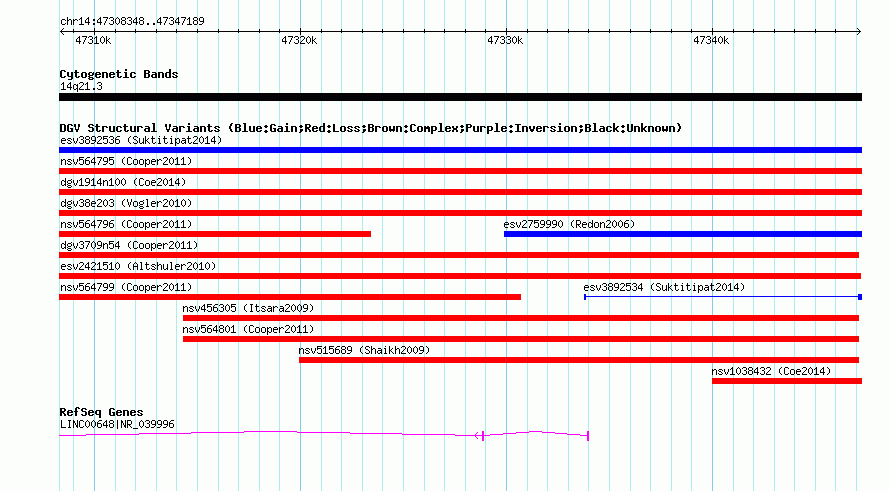
Task: Select the dgv38e203 (Vogler2010) label
Action: click(x=126, y=203)
